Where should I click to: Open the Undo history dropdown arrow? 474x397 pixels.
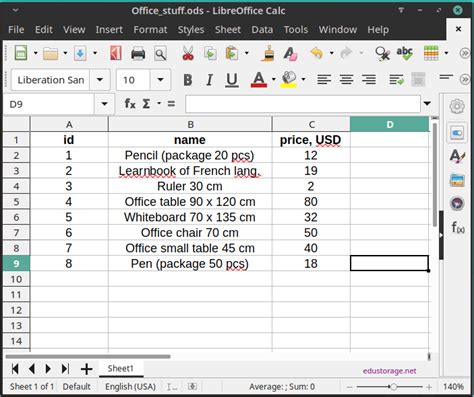coord(331,53)
